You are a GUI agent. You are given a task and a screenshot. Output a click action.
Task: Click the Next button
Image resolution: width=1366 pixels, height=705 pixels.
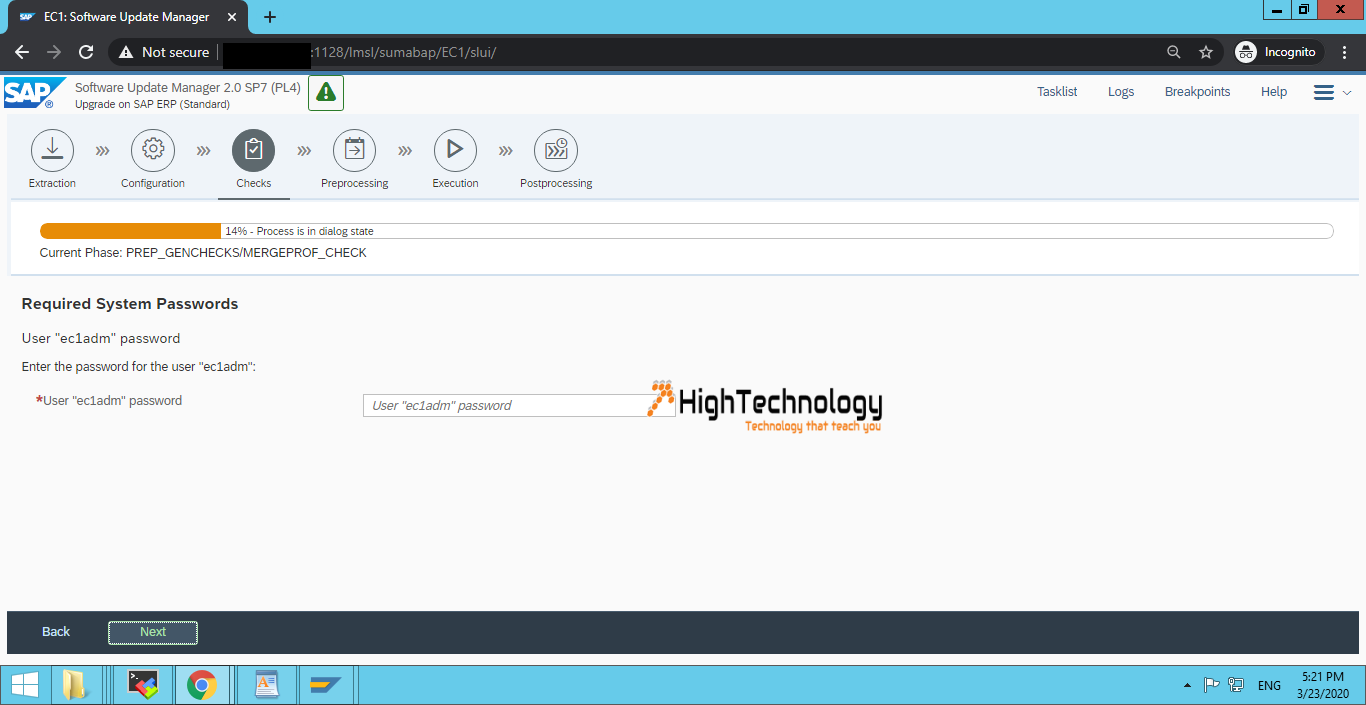click(x=153, y=632)
